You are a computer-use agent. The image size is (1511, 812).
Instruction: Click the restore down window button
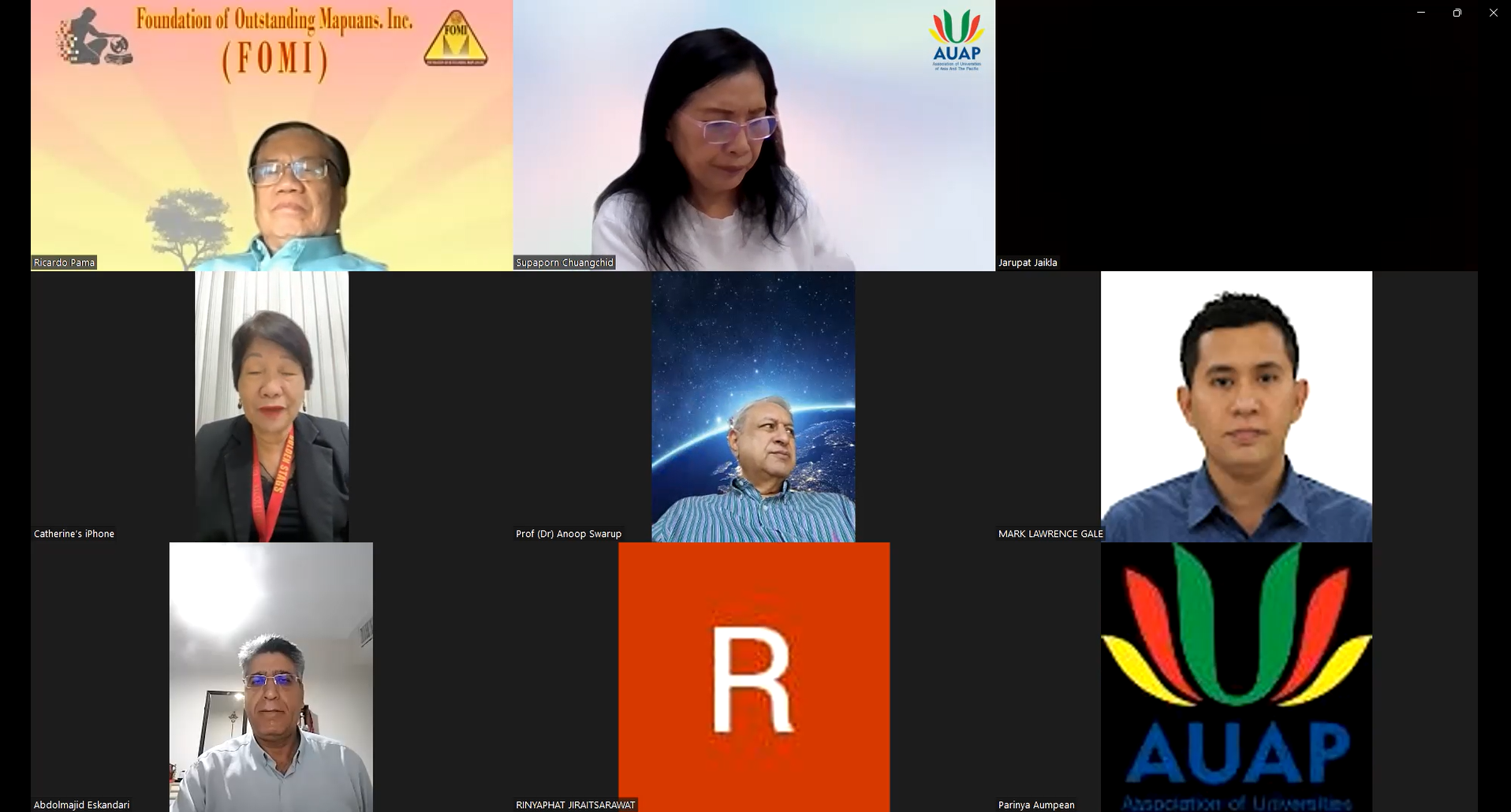(x=1457, y=13)
